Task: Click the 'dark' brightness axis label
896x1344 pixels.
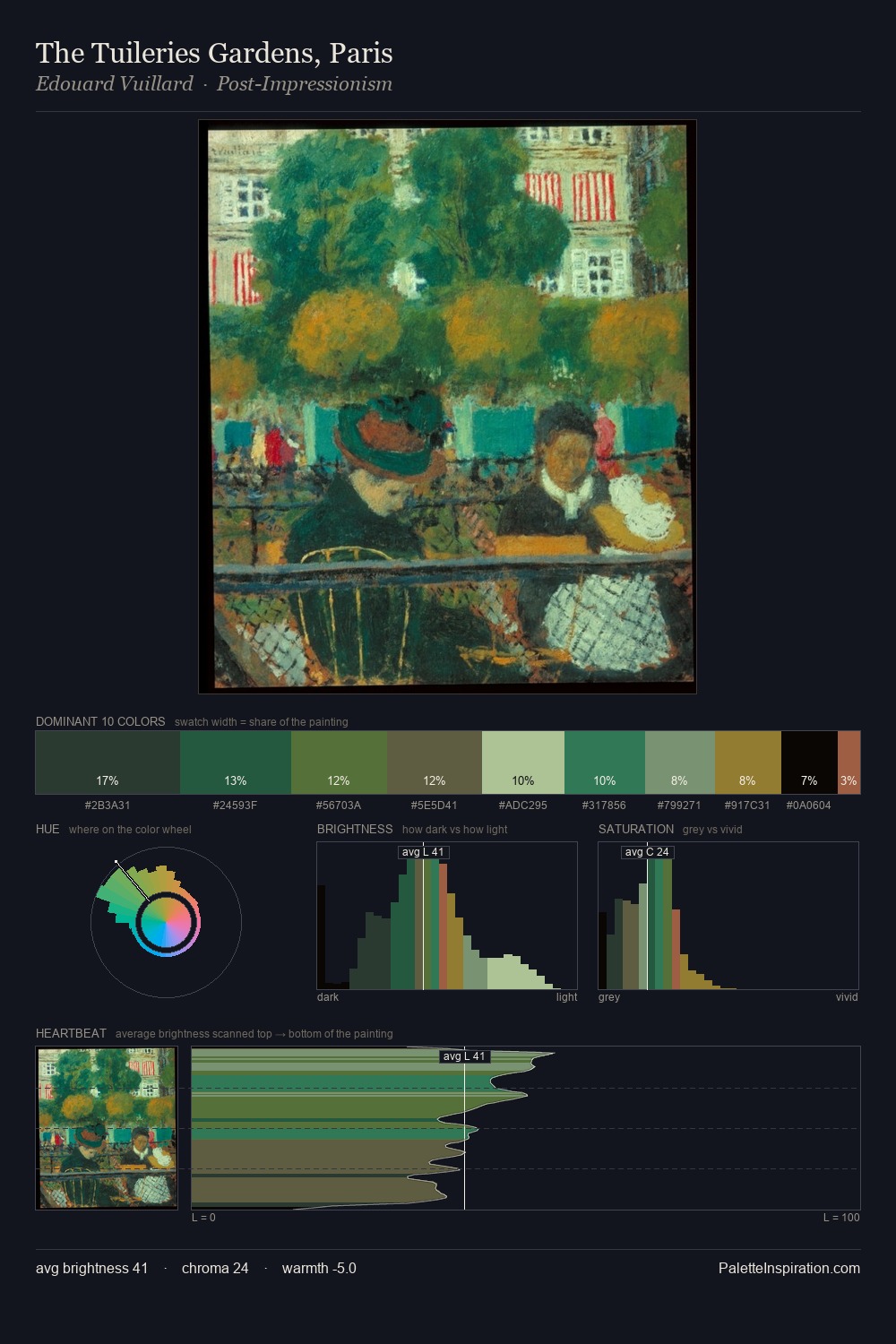Action: (328, 997)
